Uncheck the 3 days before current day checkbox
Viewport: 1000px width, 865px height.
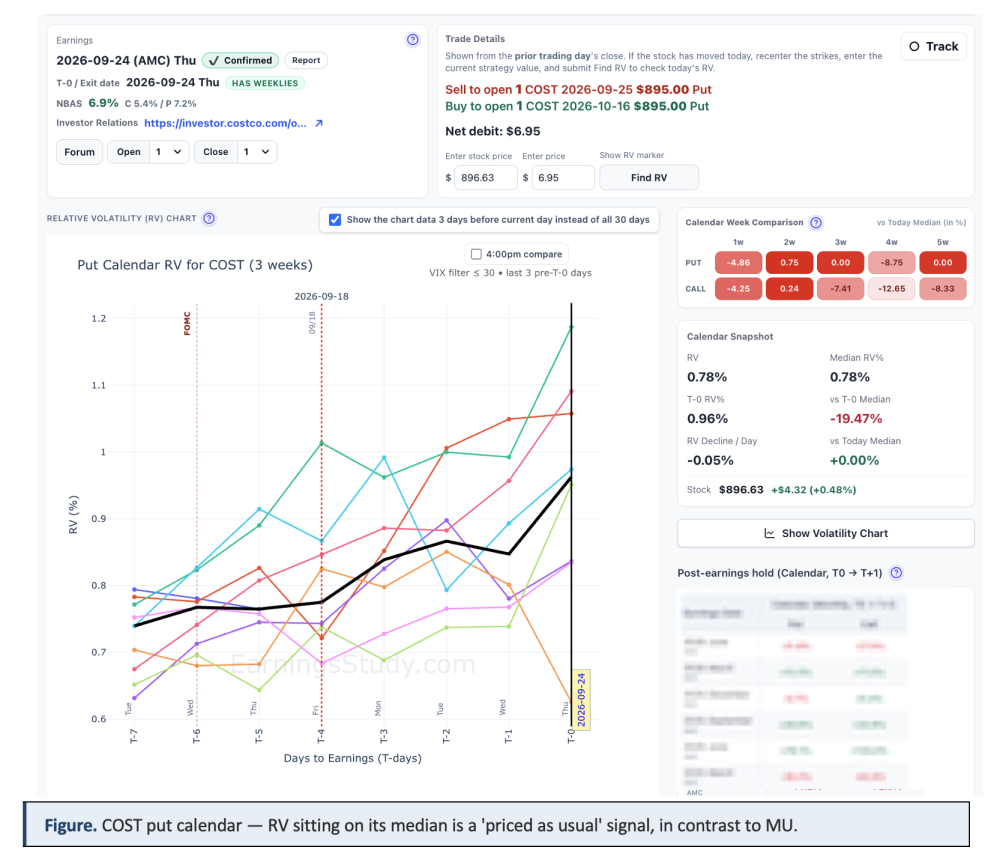335,219
